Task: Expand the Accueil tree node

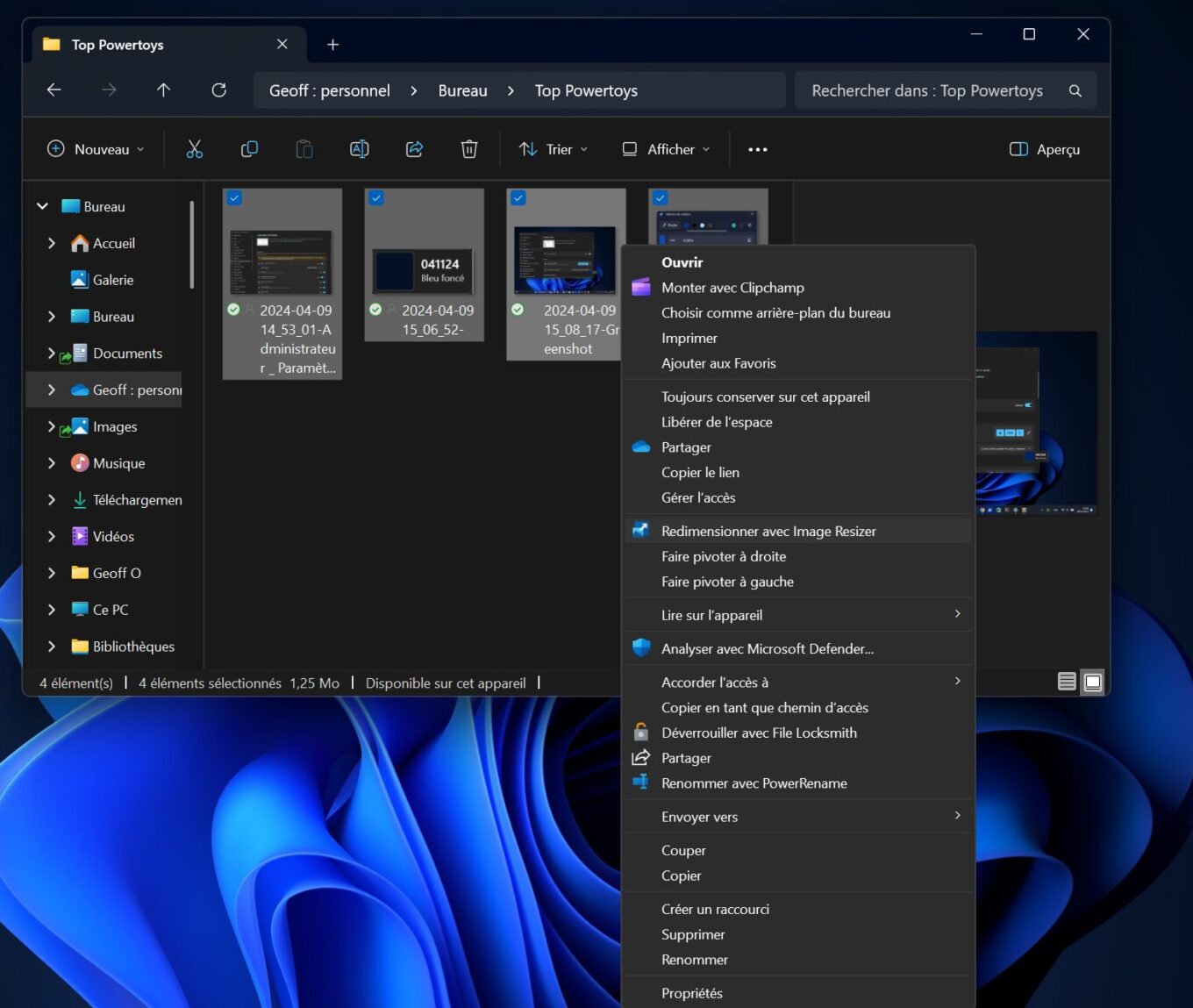Action: coord(51,243)
